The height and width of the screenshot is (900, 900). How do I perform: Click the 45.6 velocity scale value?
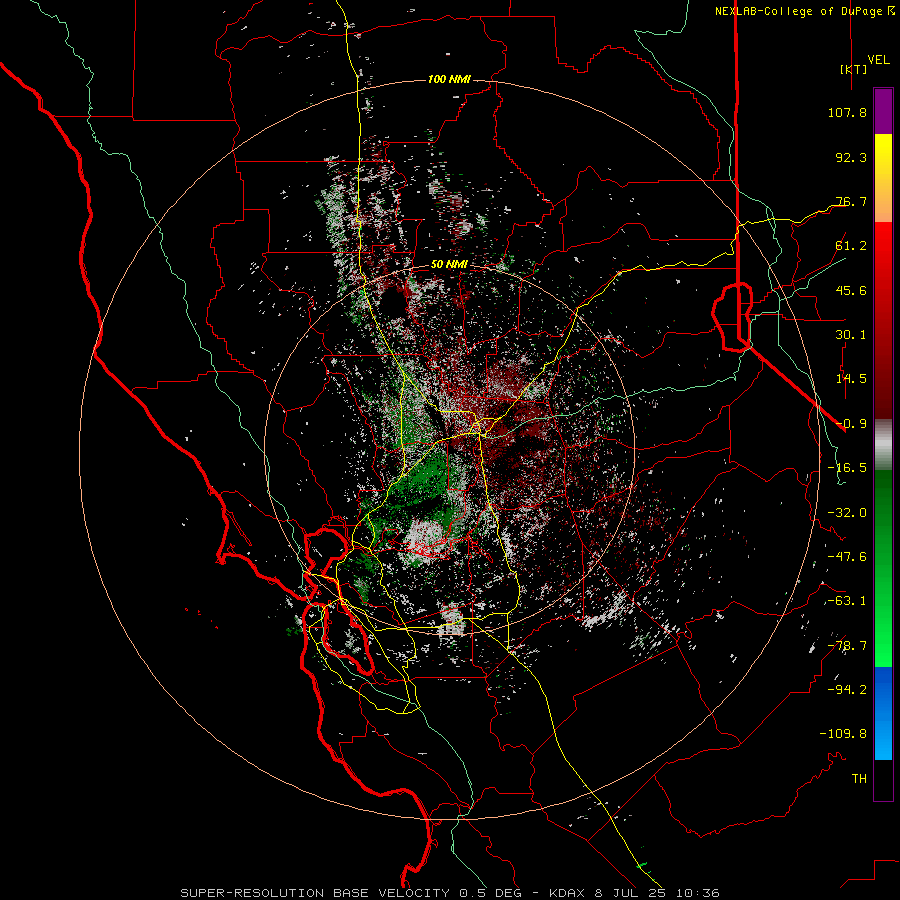point(851,290)
